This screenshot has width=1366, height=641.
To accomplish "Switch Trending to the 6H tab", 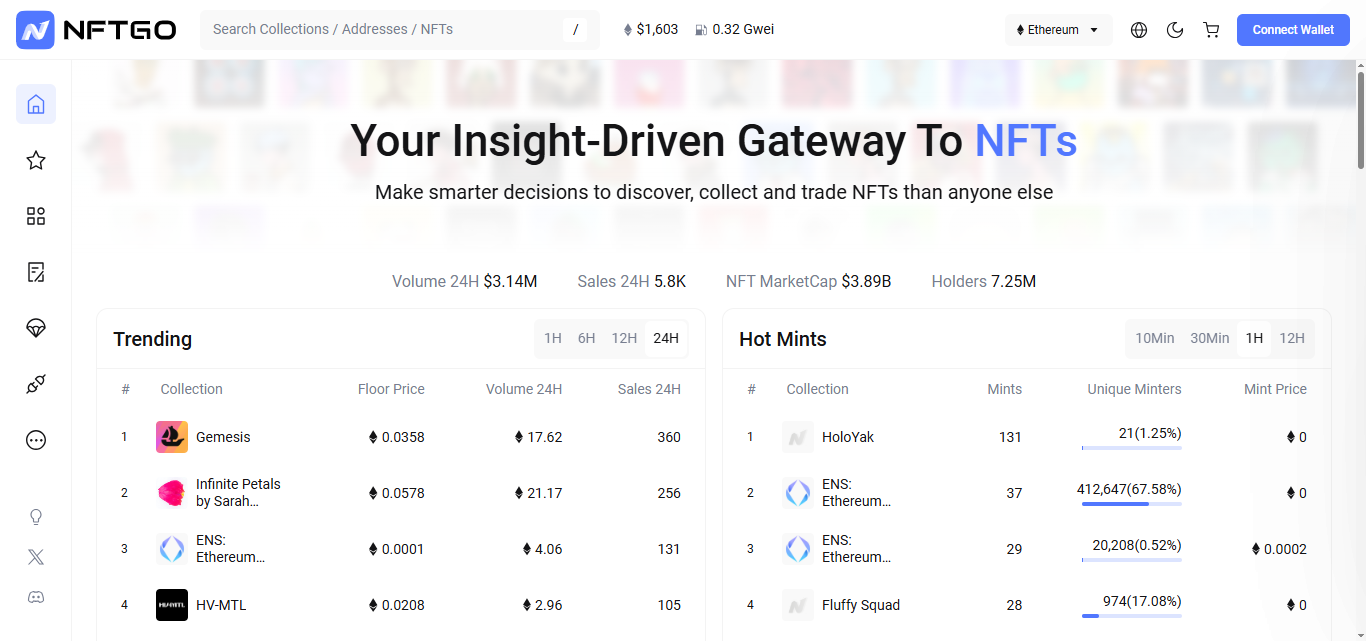I will tap(587, 339).
